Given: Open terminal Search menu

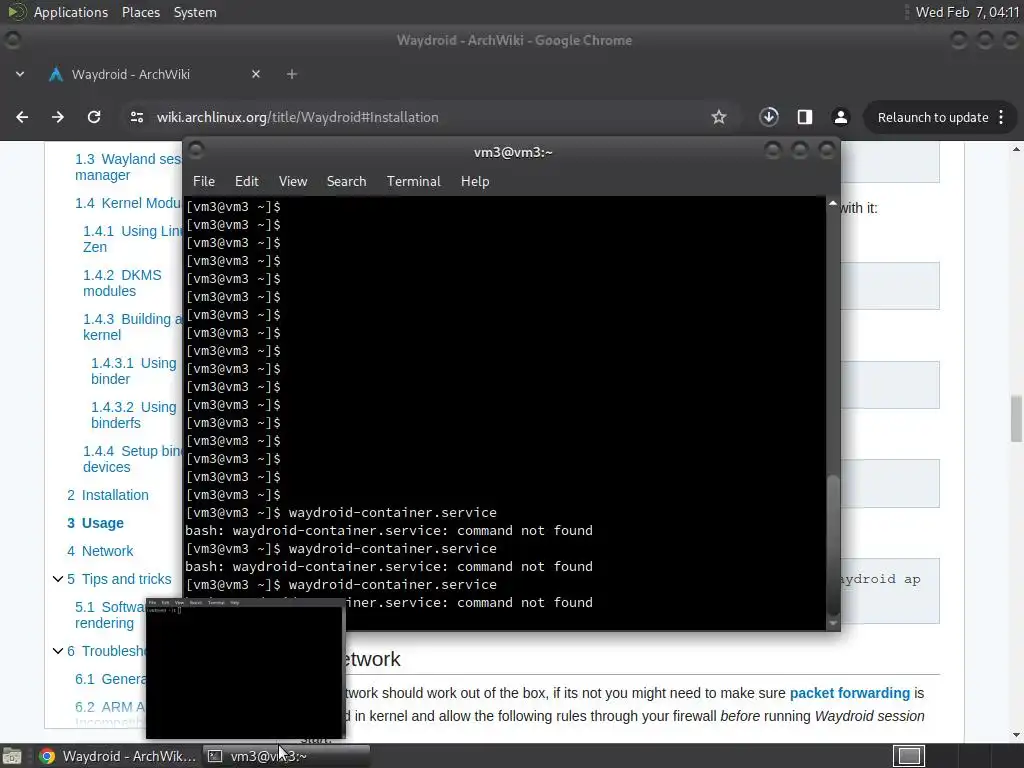Looking at the screenshot, I should pyautogui.click(x=346, y=181).
